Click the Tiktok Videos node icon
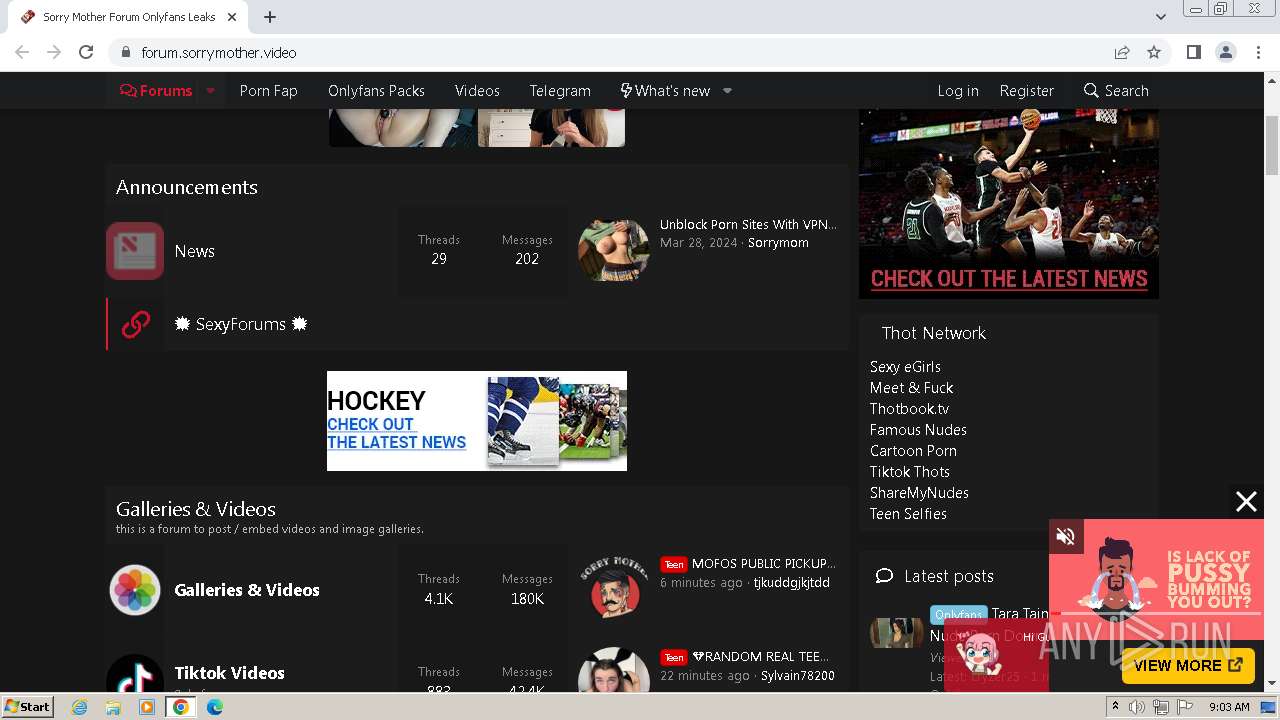The height and width of the screenshot is (720, 1280). coord(135,673)
